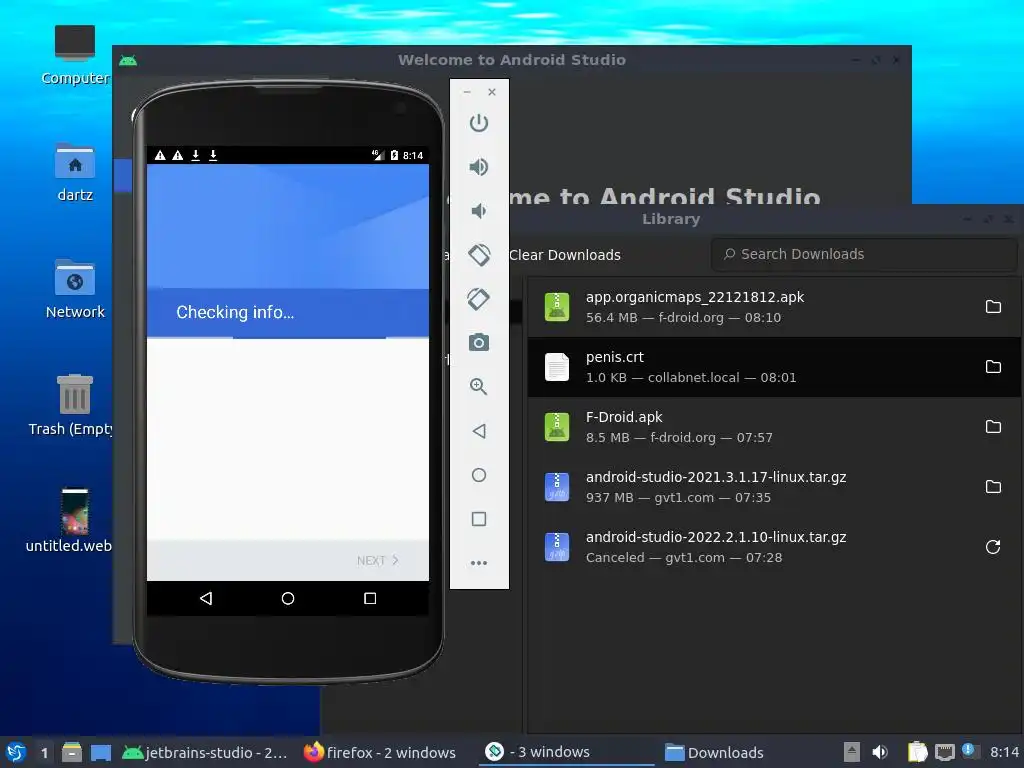The width and height of the screenshot is (1024, 768).
Task: Open the start menu launcher icon
Action: 16,752
